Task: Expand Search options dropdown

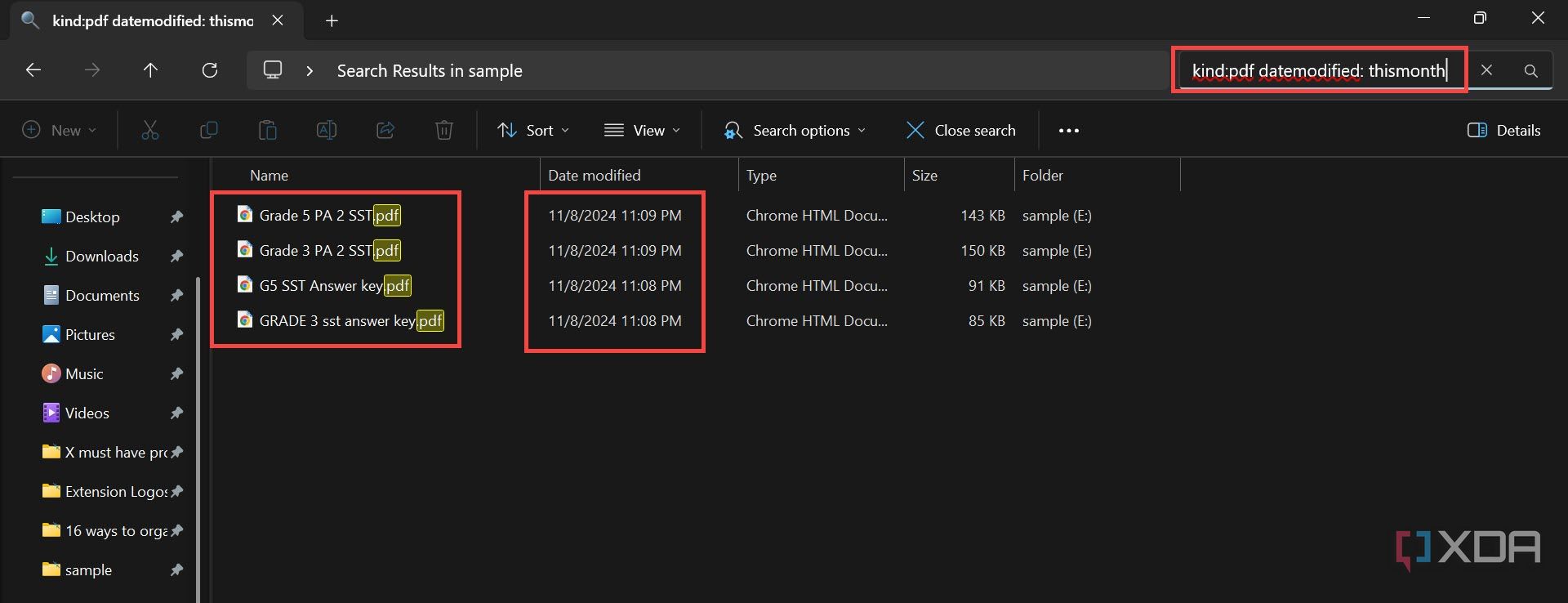Action: pos(795,130)
